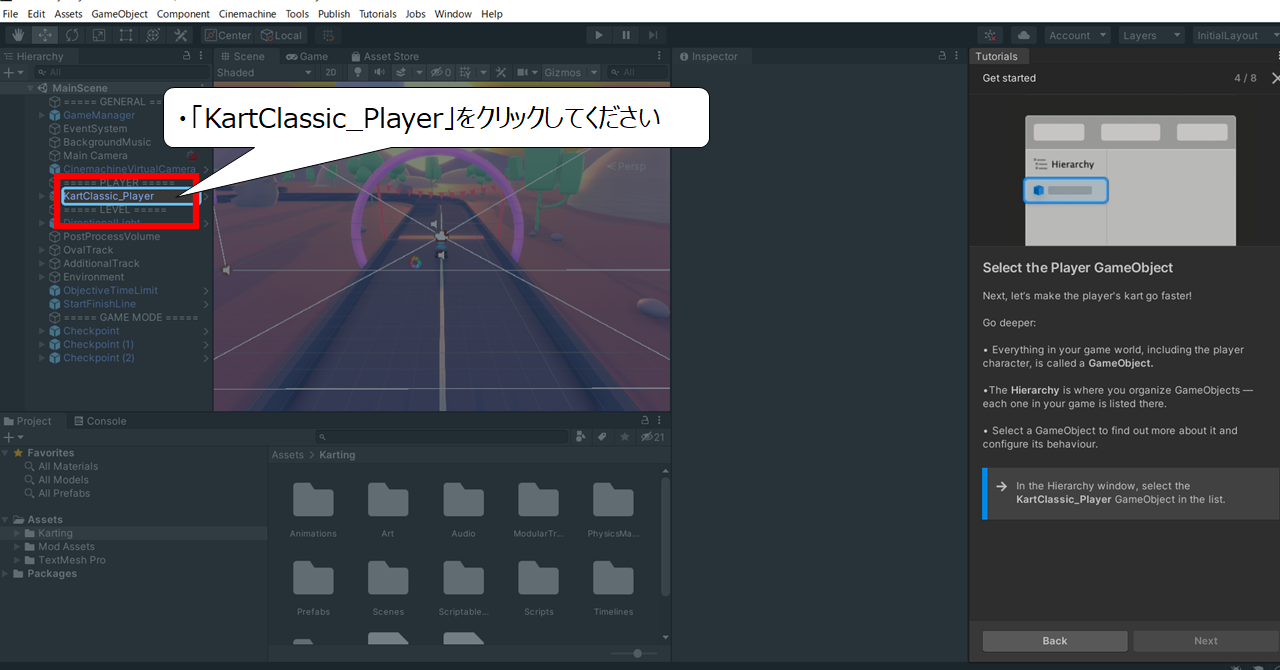Open the Gizmos dropdown

click(x=571, y=72)
